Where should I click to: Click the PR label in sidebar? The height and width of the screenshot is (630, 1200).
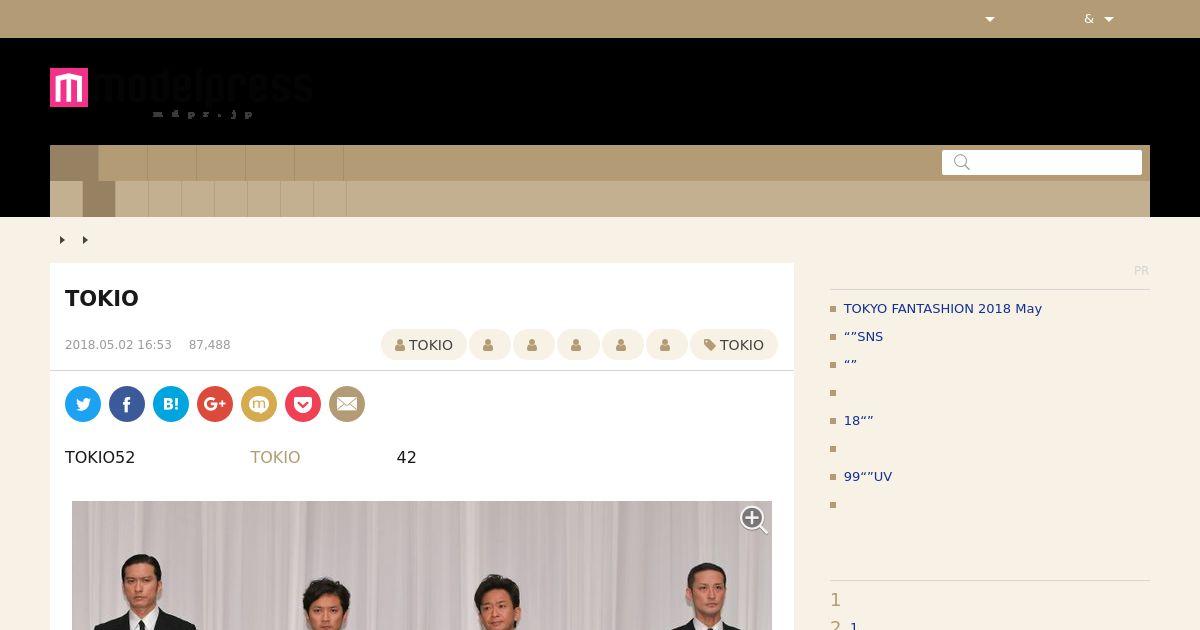coord(1141,271)
